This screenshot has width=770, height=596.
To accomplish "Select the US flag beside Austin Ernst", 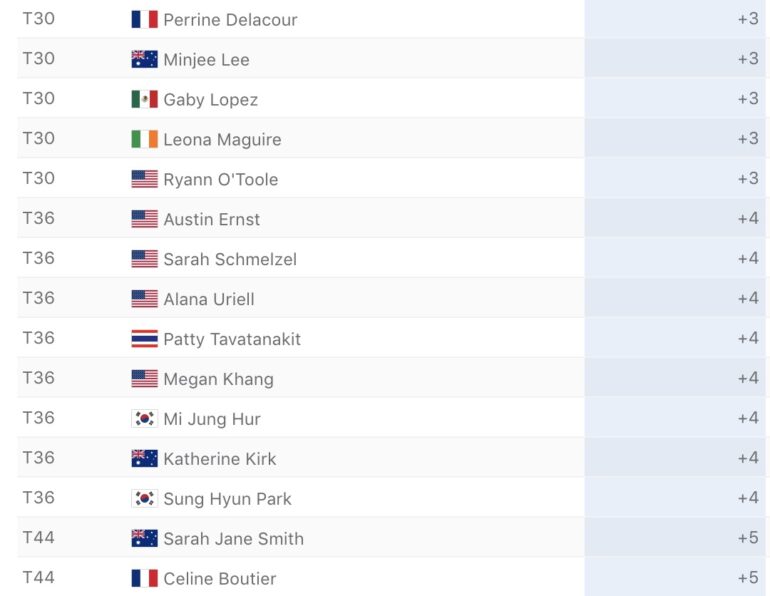I will (x=144, y=219).
